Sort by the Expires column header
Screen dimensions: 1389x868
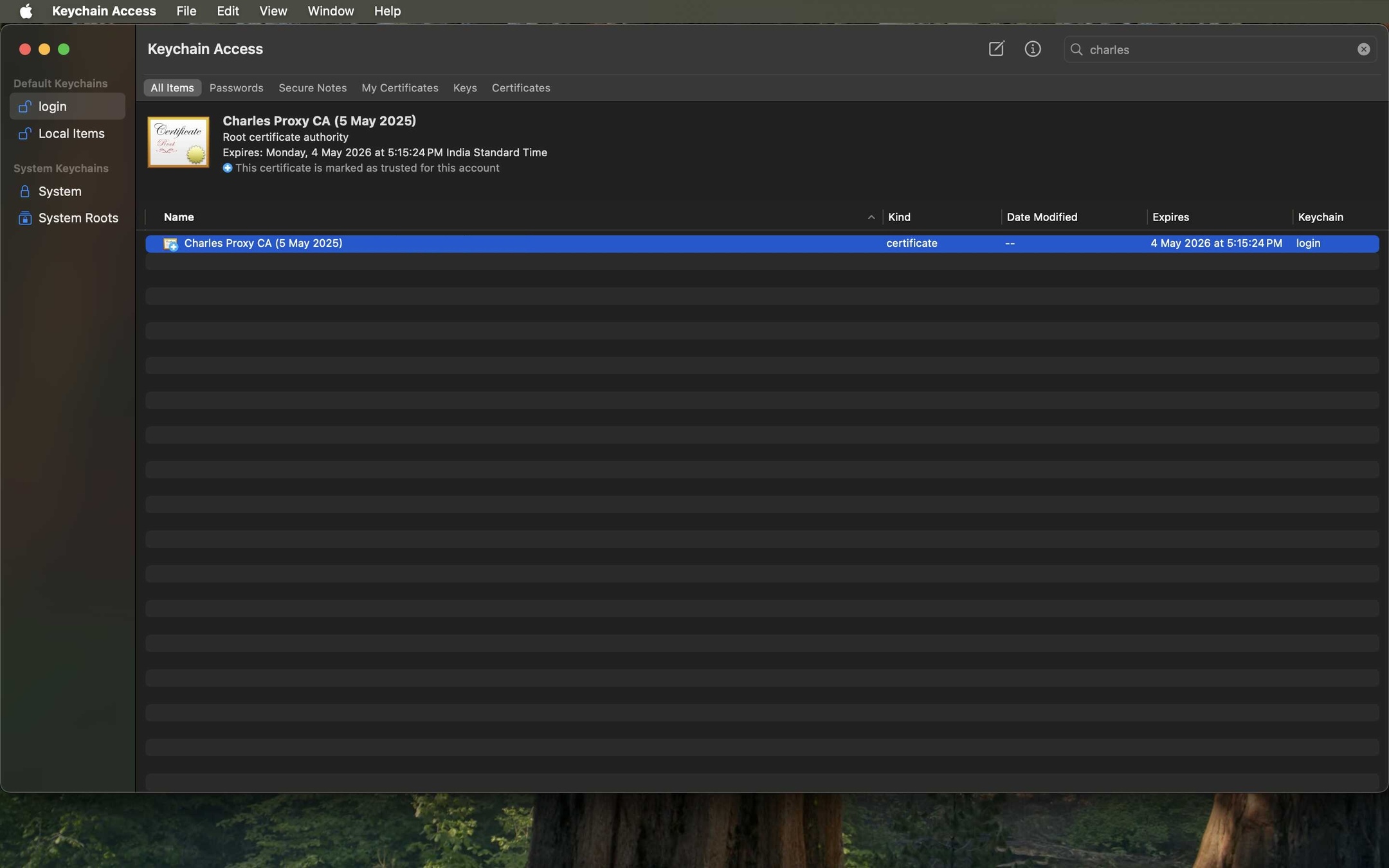(x=1170, y=217)
